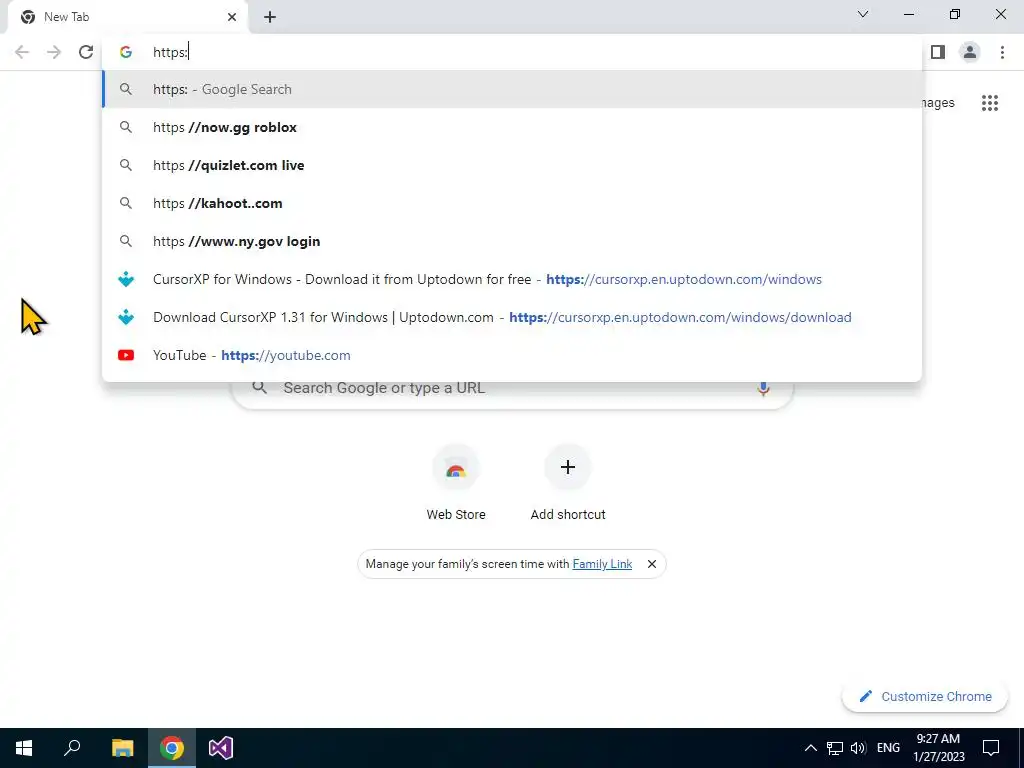Open the network status tray icon
Image resolution: width=1024 pixels, height=768 pixels.
click(835, 748)
